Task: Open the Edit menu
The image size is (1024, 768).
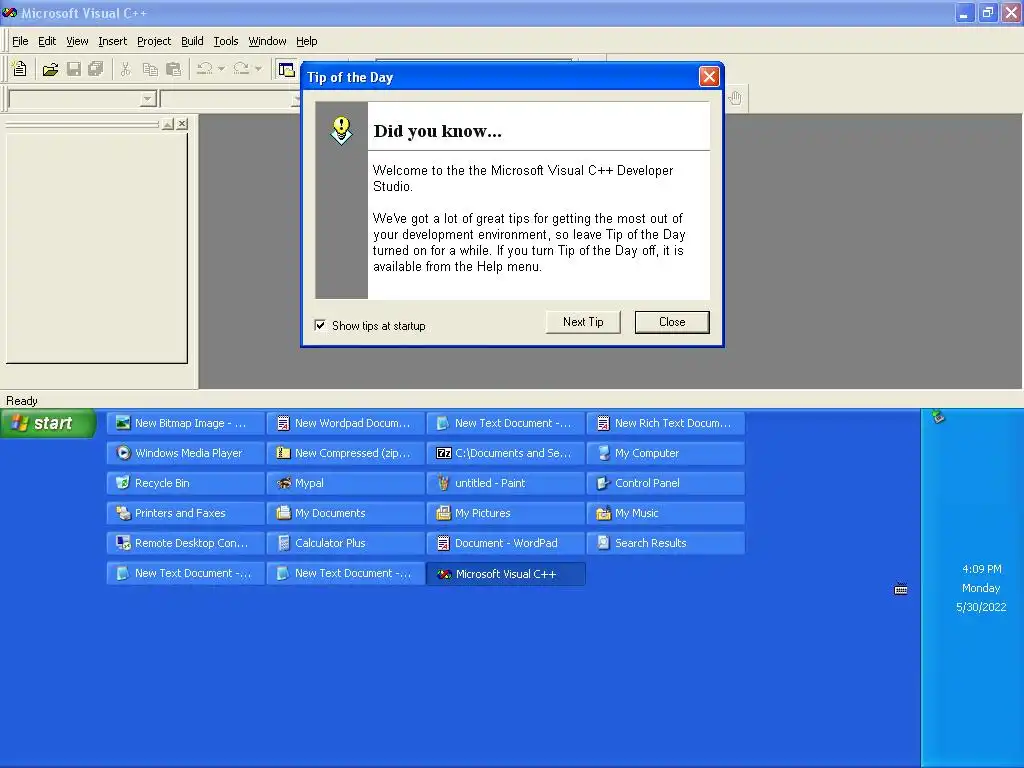Action: 47,41
